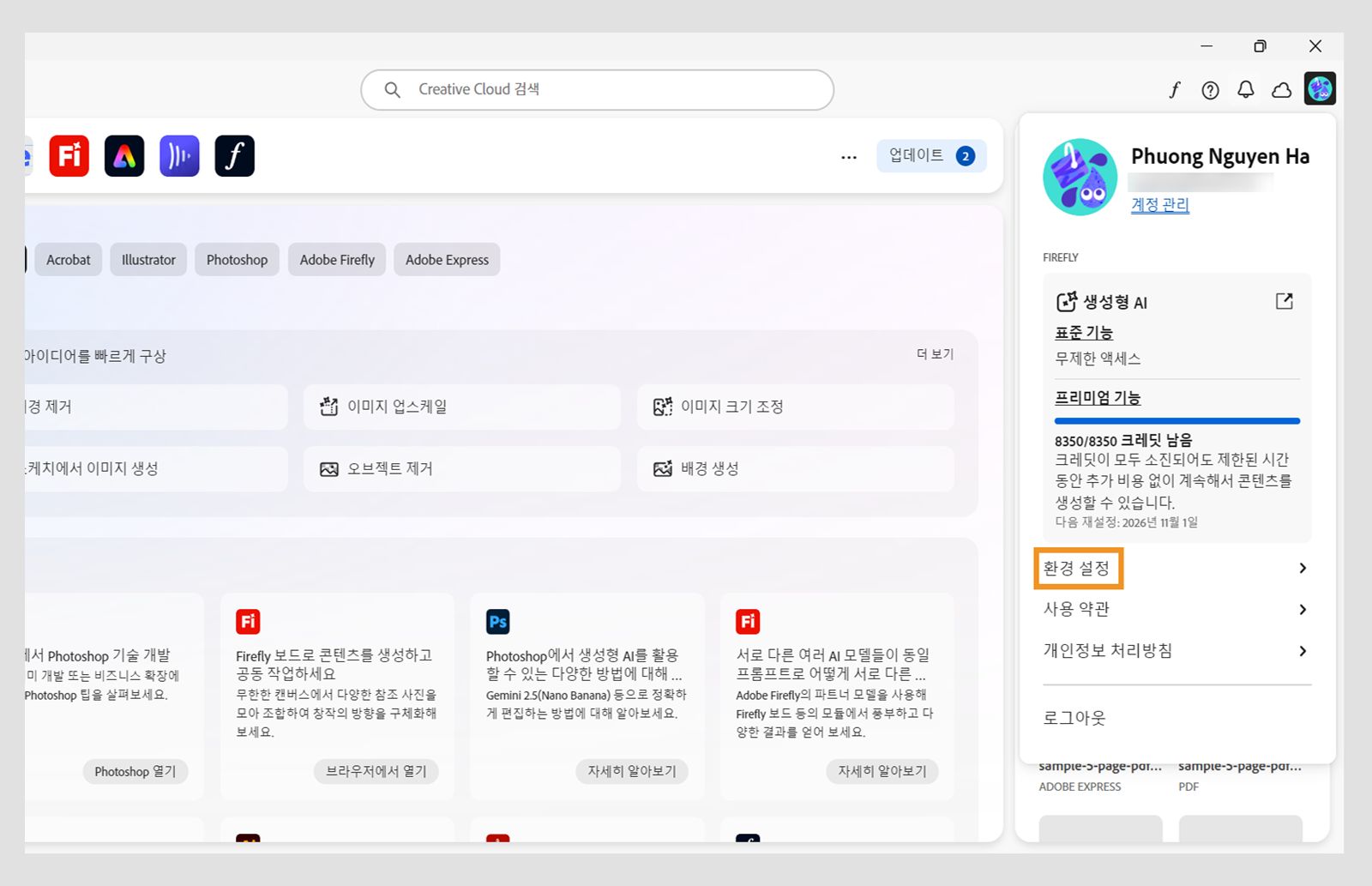The height and width of the screenshot is (886, 1372).
Task: Open generative AI external link icon
Action: click(1284, 301)
